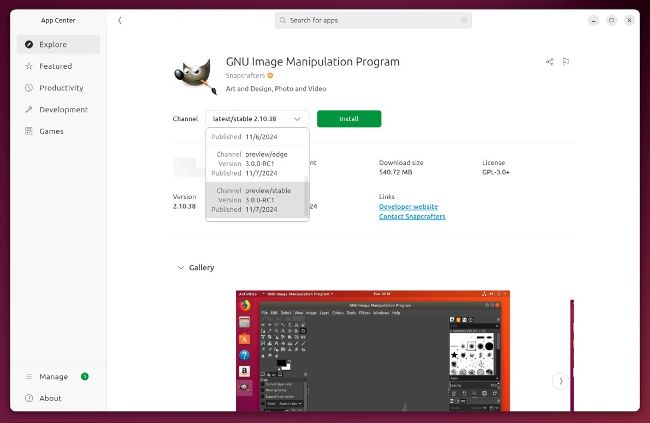650x423 pixels.
Task: Click the Explore compass icon
Action: click(x=29, y=44)
